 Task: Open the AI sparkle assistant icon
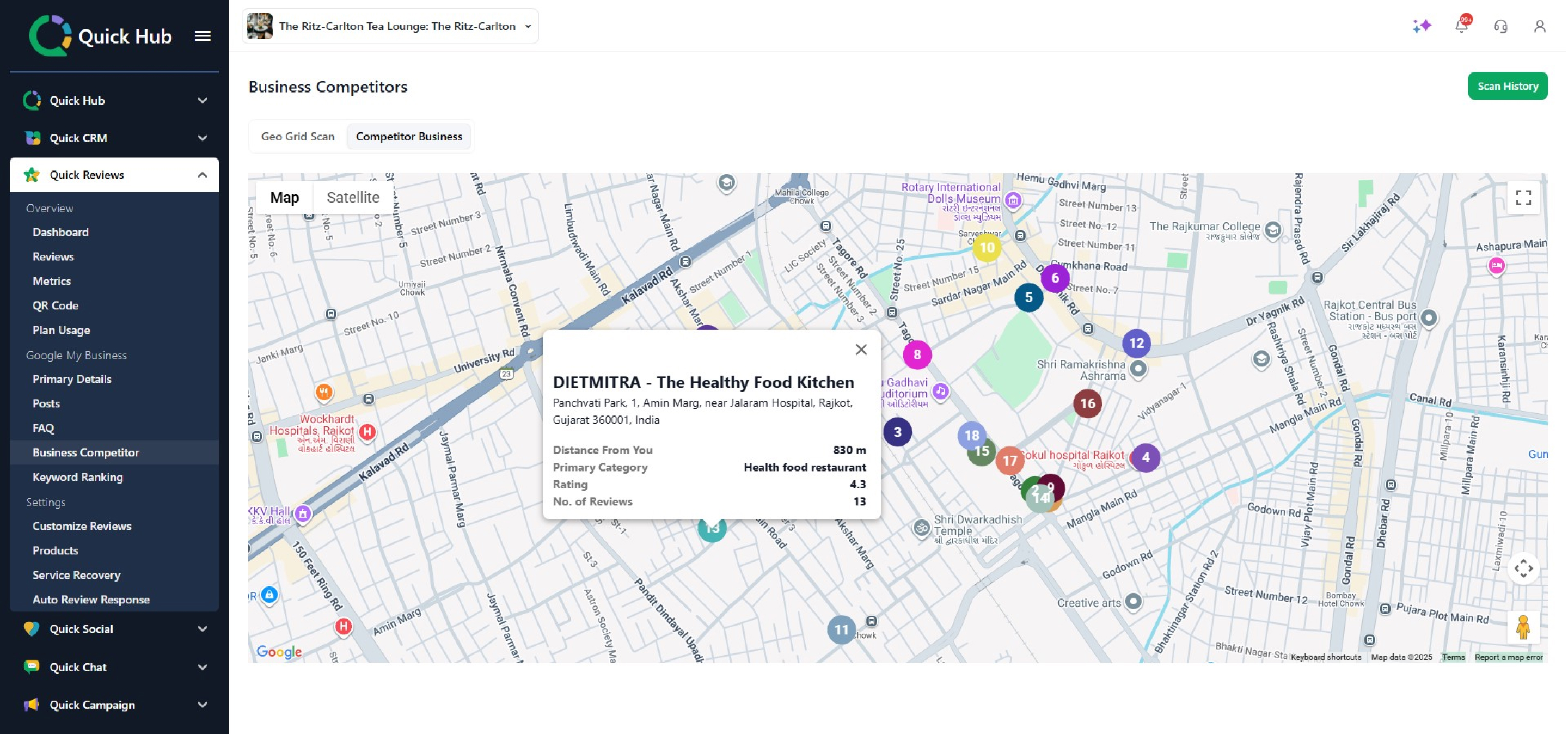[x=1422, y=26]
